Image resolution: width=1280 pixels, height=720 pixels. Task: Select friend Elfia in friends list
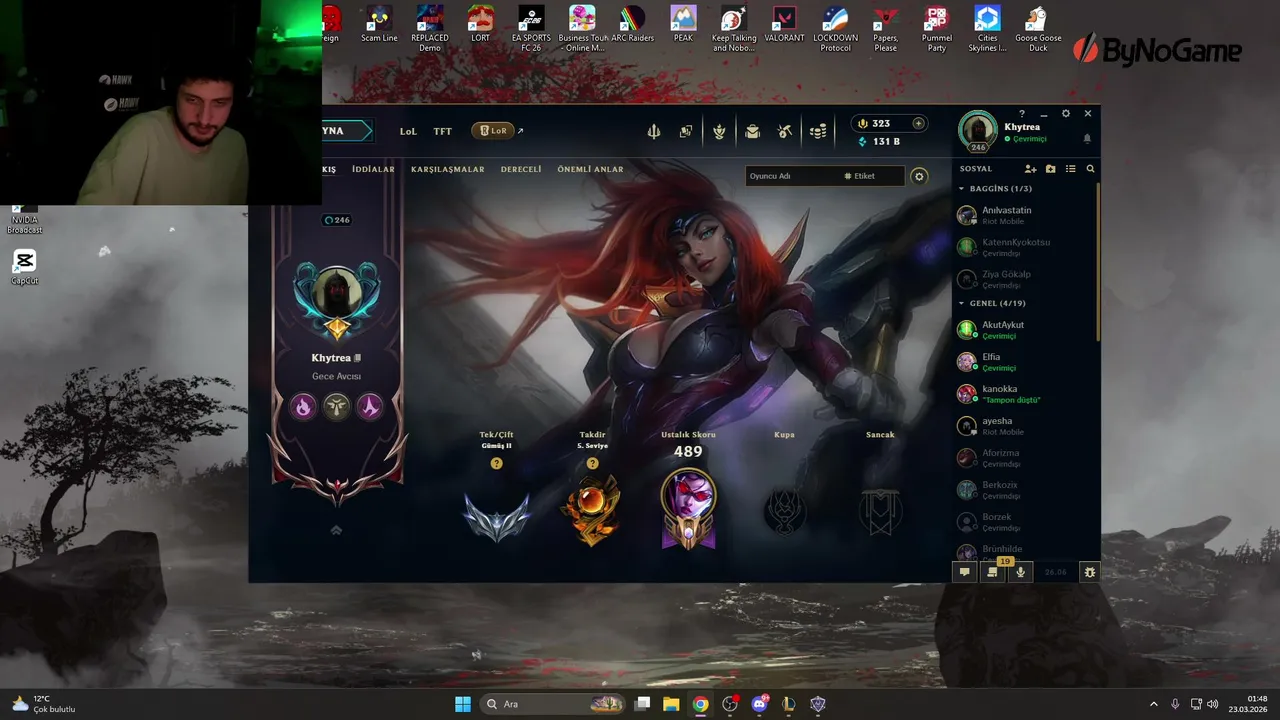tap(1026, 362)
